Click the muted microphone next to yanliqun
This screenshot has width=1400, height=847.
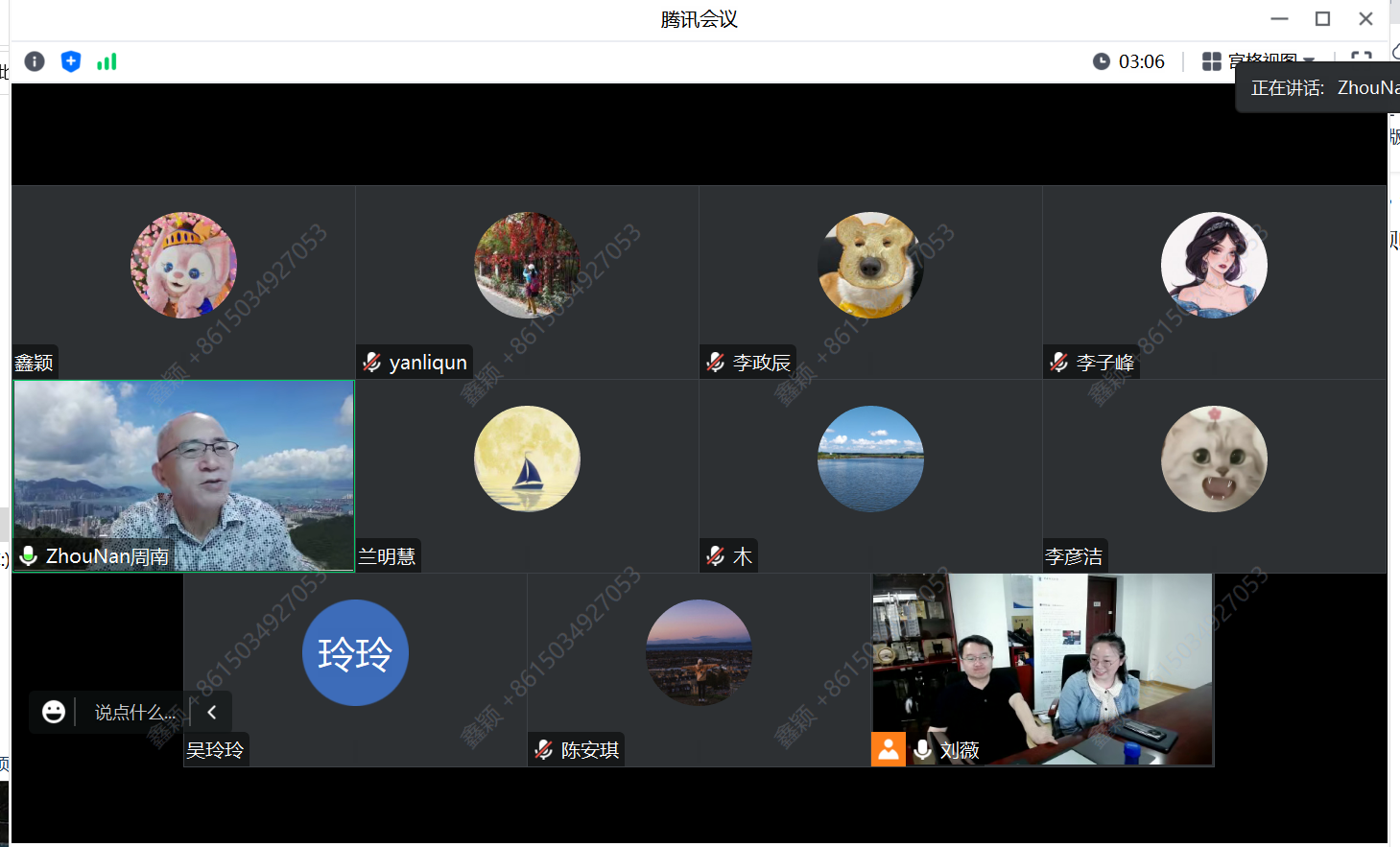pos(372,363)
